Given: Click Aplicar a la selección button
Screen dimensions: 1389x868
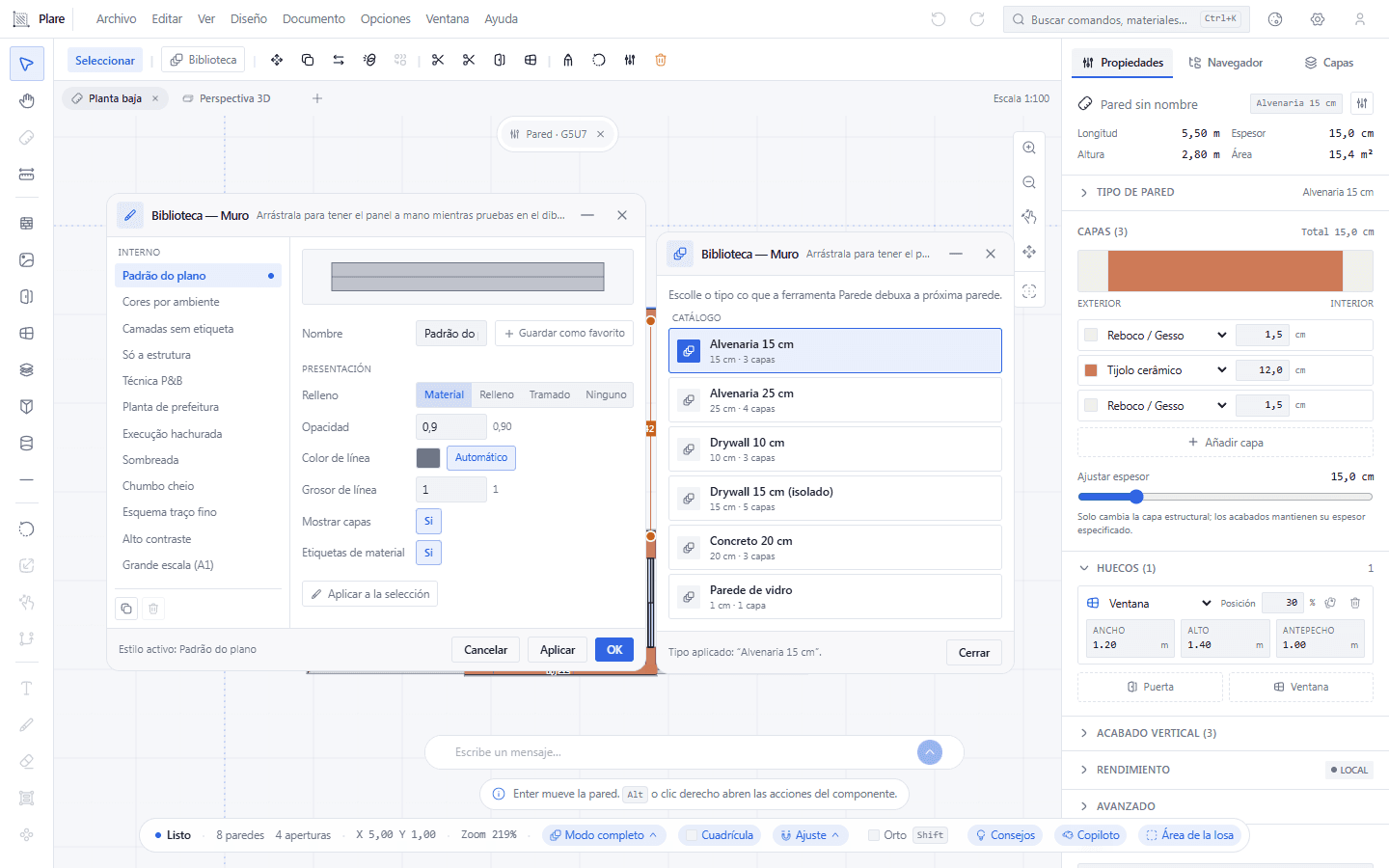Looking at the screenshot, I should point(369,594).
